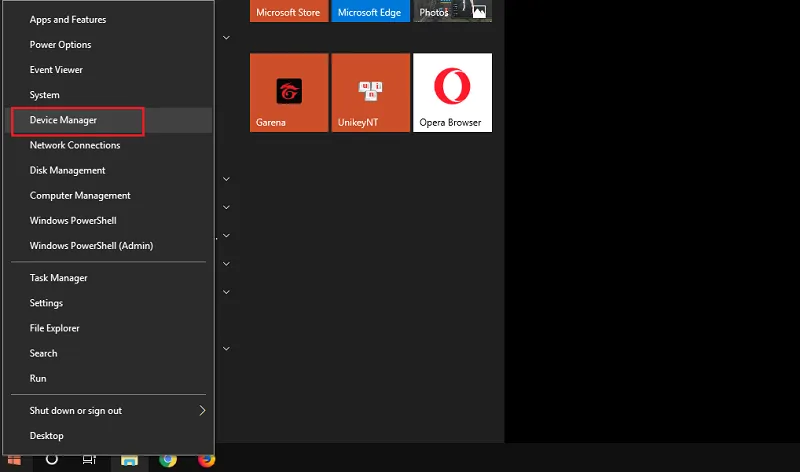The width and height of the screenshot is (800, 472).
Task: Choose Task Manager in the menu
Action: click(x=58, y=278)
